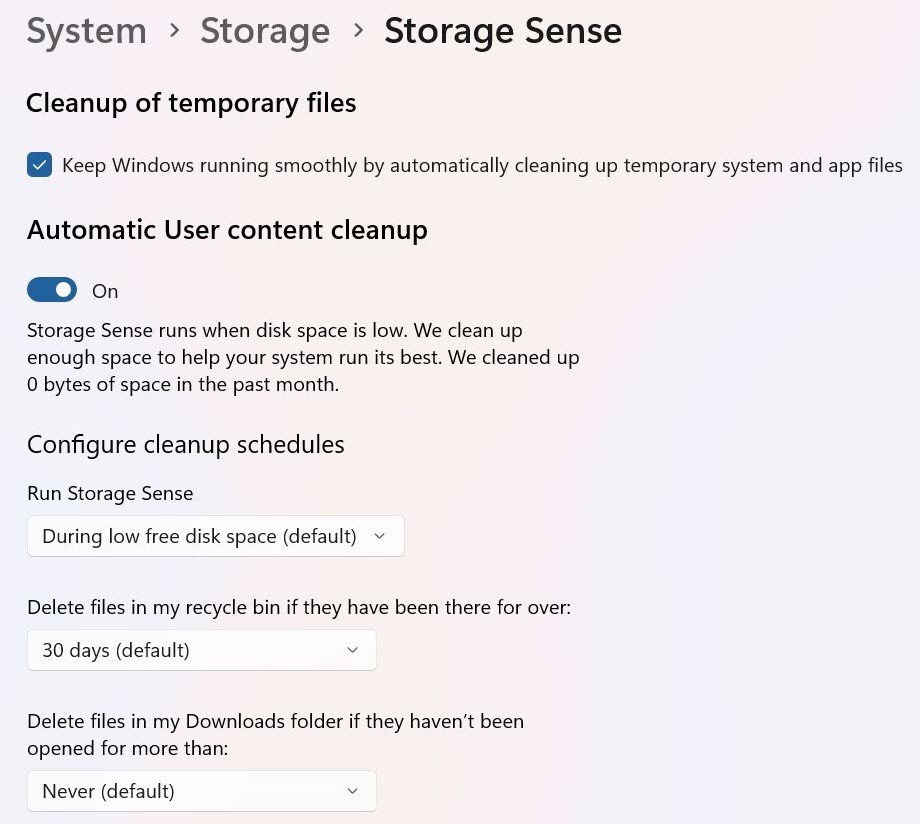Click the chevron beside 'During low free disk space'

(x=379, y=536)
